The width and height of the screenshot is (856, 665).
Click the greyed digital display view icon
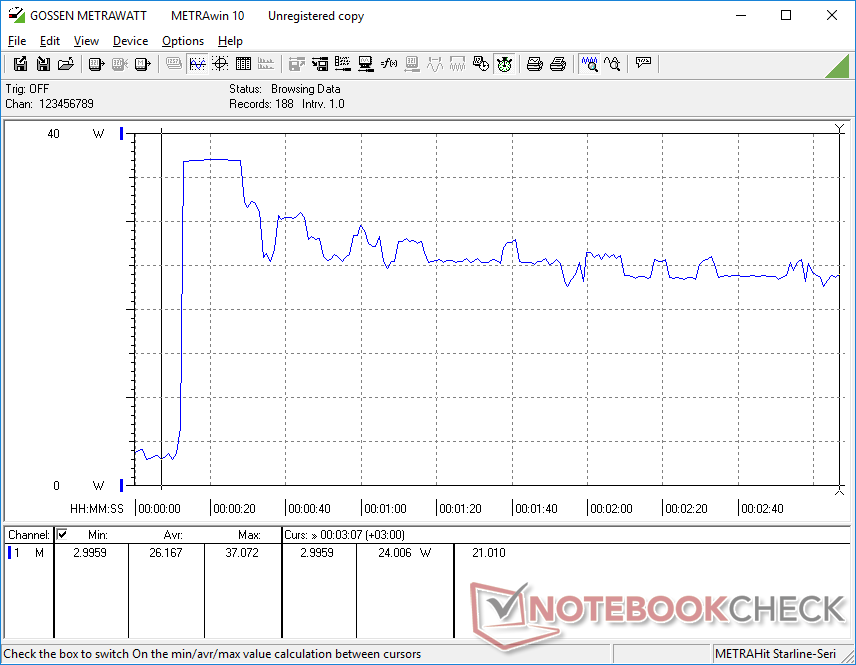click(174, 64)
